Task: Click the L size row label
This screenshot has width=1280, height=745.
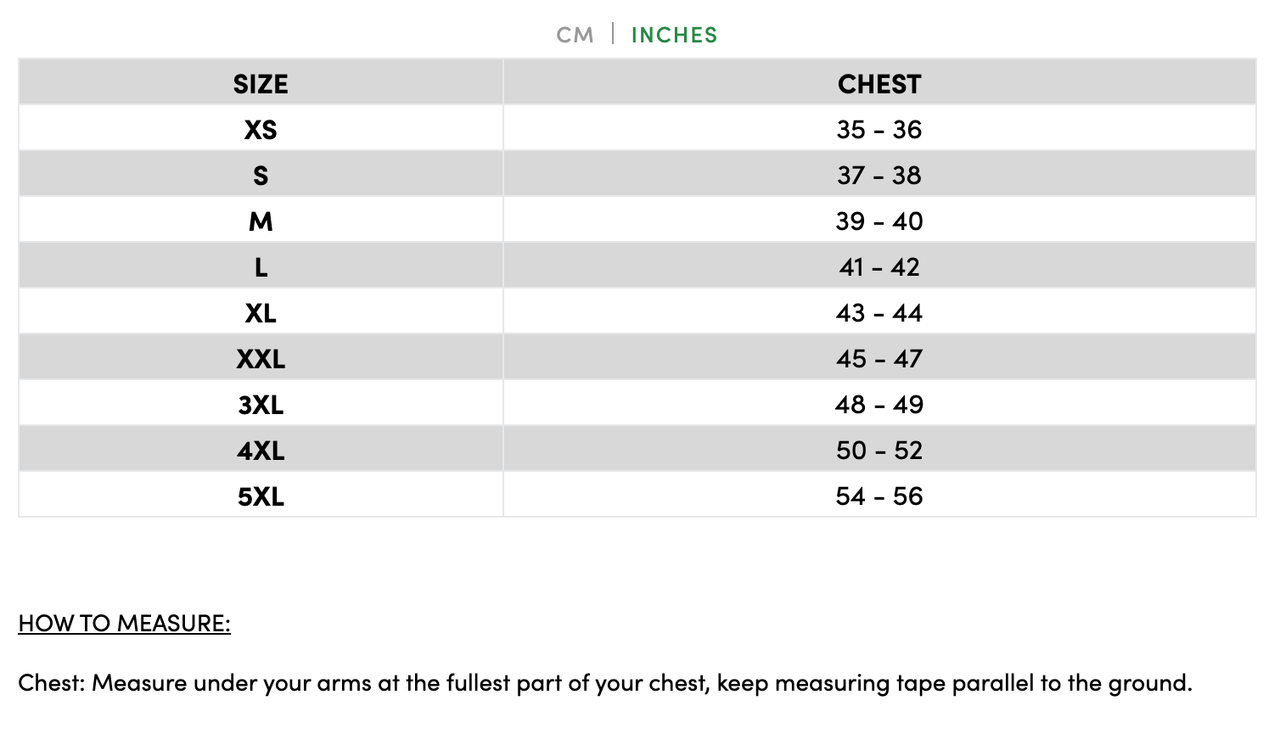Action: tap(261, 267)
